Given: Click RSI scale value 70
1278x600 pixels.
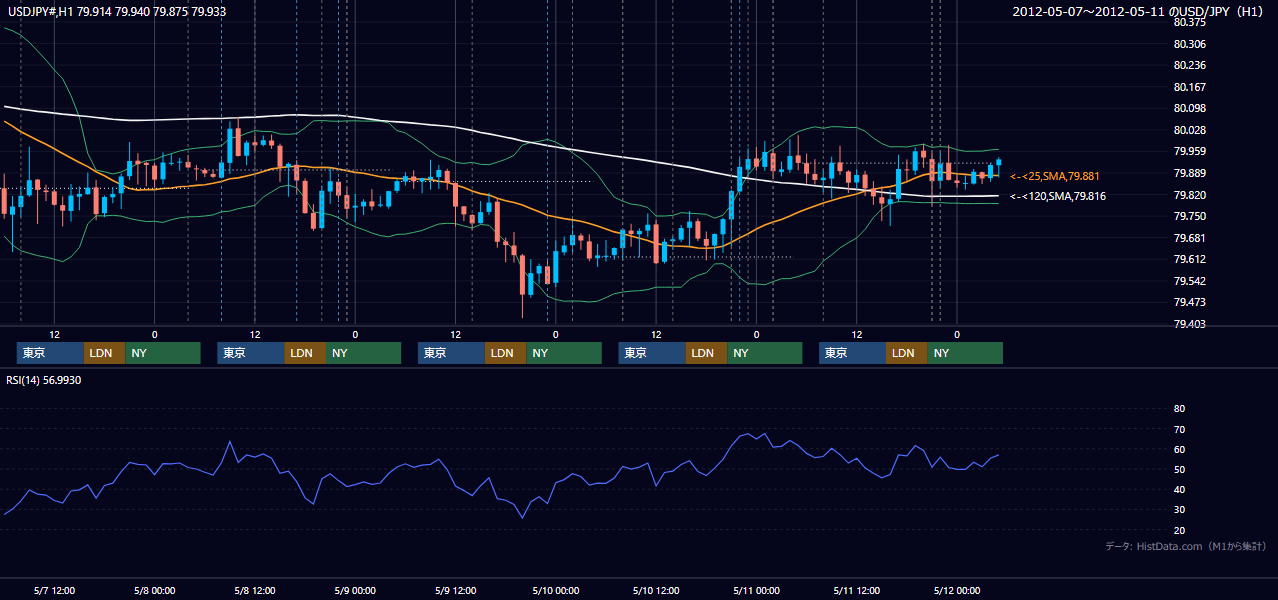Looking at the screenshot, I should tap(1179, 429).
